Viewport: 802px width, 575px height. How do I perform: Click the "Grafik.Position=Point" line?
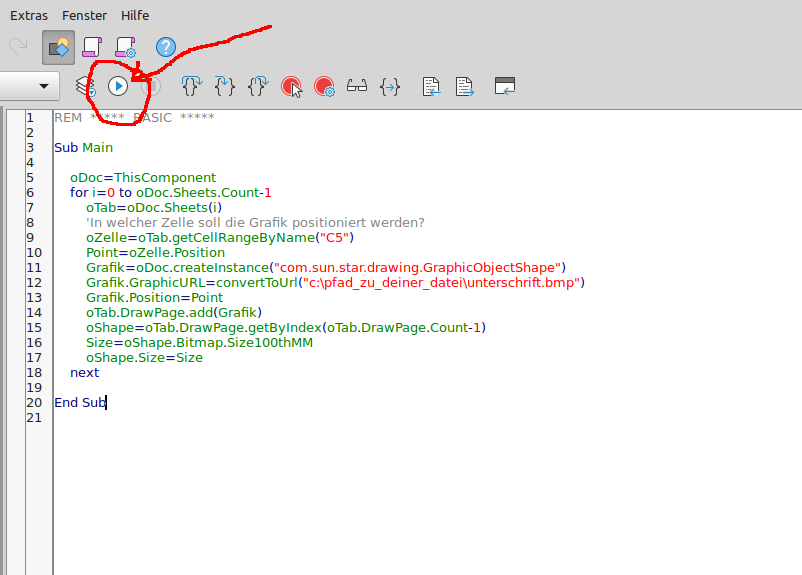154,297
